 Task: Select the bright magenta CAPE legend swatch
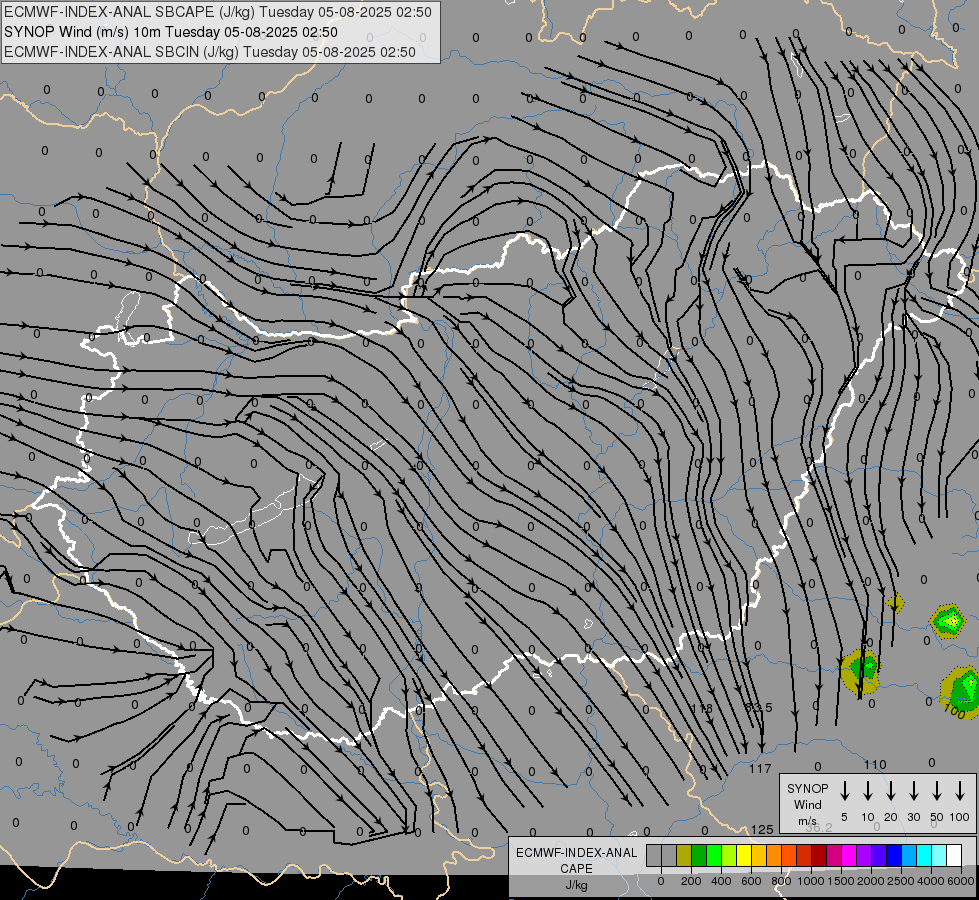(850, 855)
